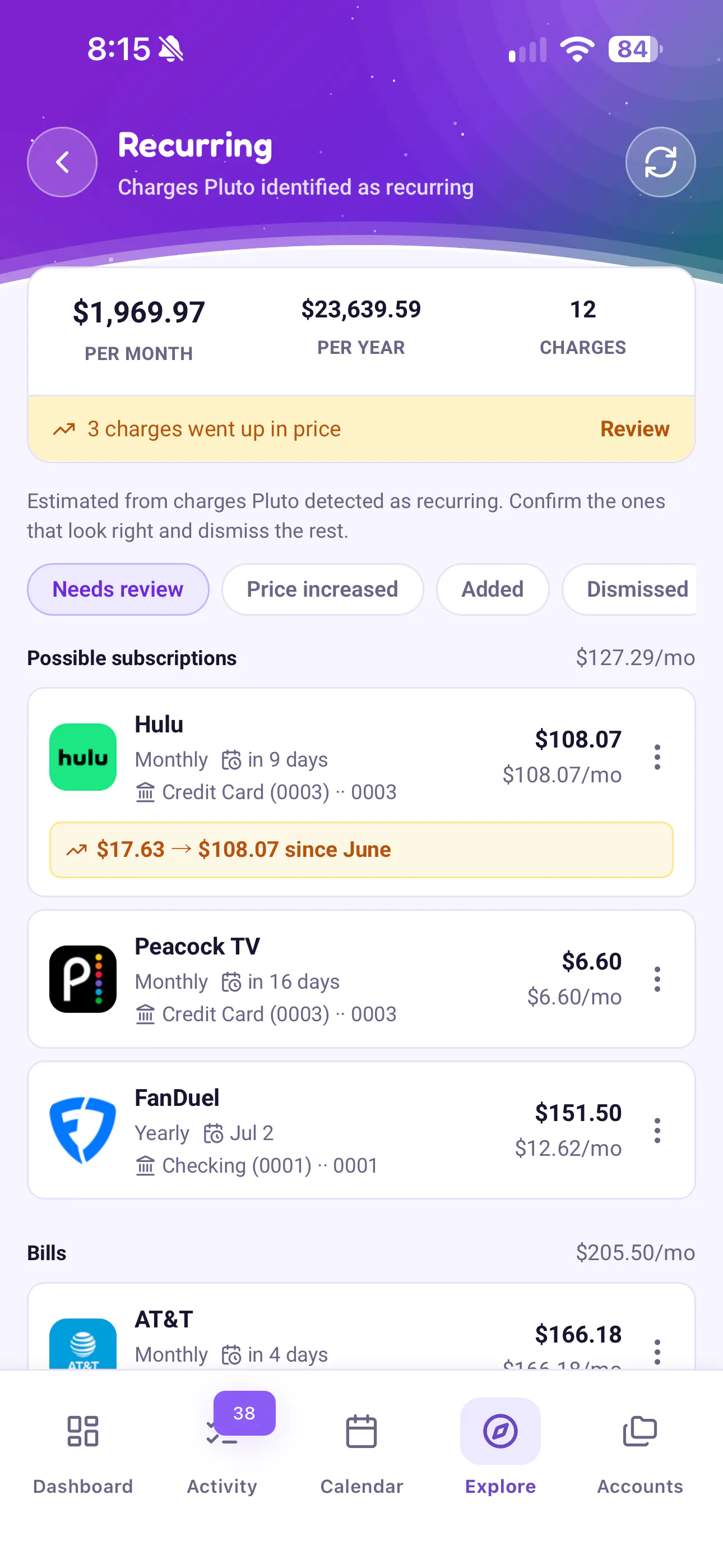
Task: Tap the refresh recurring charges icon
Action: pos(660,162)
